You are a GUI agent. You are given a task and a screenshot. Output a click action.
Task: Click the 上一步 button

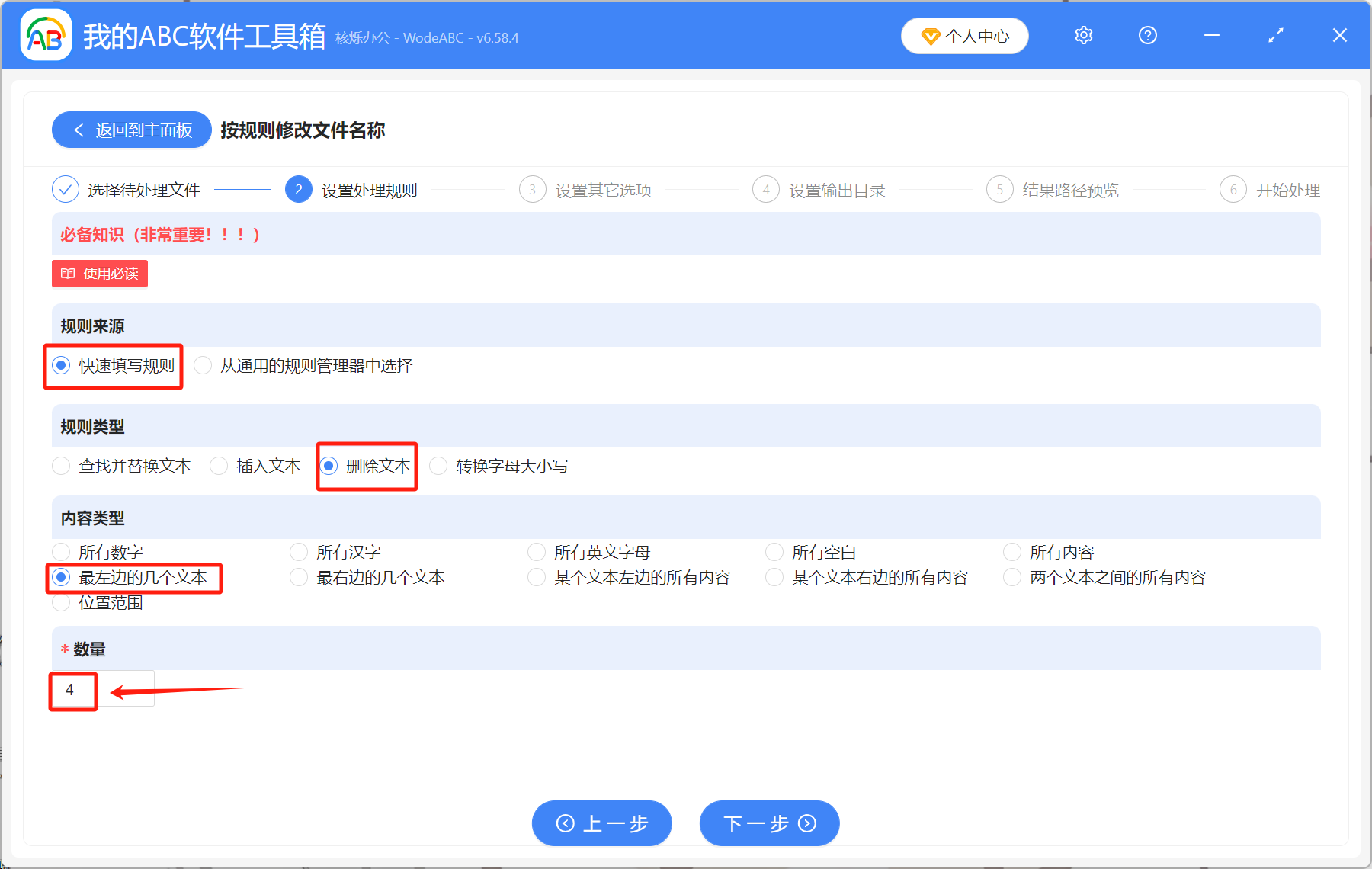tap(601, 823)
